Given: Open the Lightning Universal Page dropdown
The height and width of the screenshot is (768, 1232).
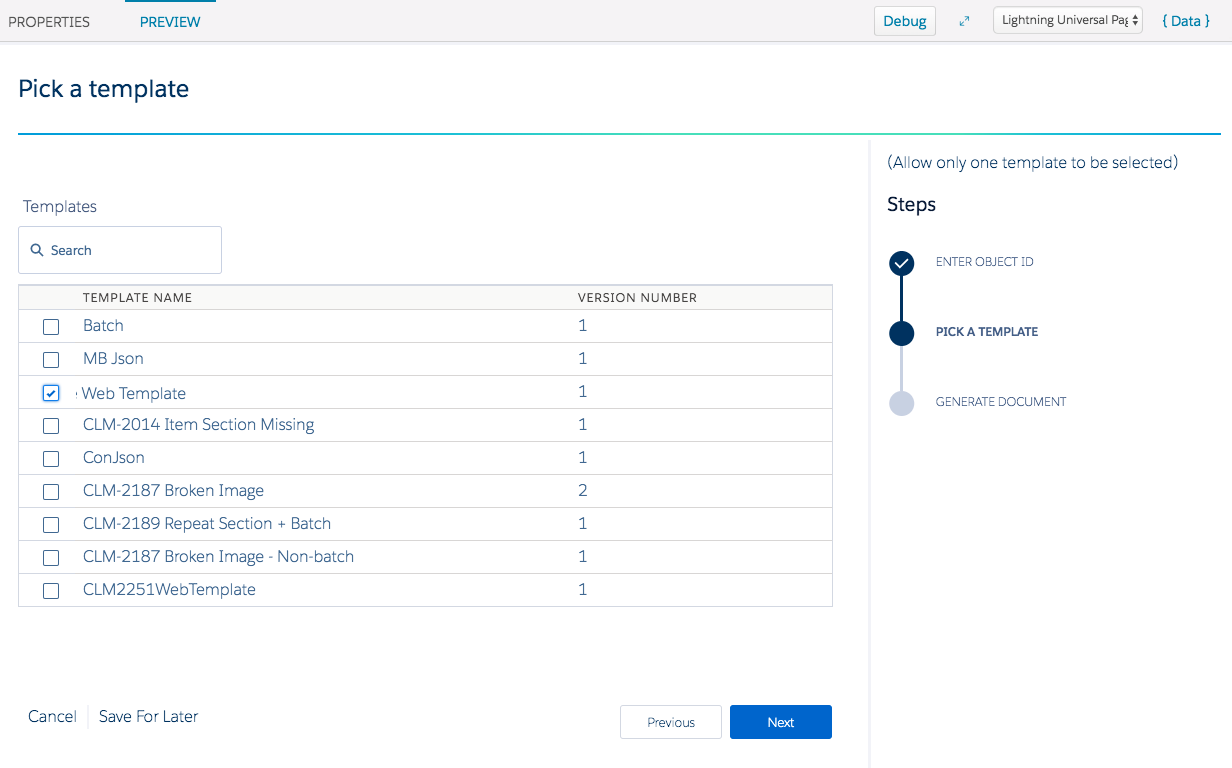Looking at the screenshot, I should click(x=1067, y=20).
